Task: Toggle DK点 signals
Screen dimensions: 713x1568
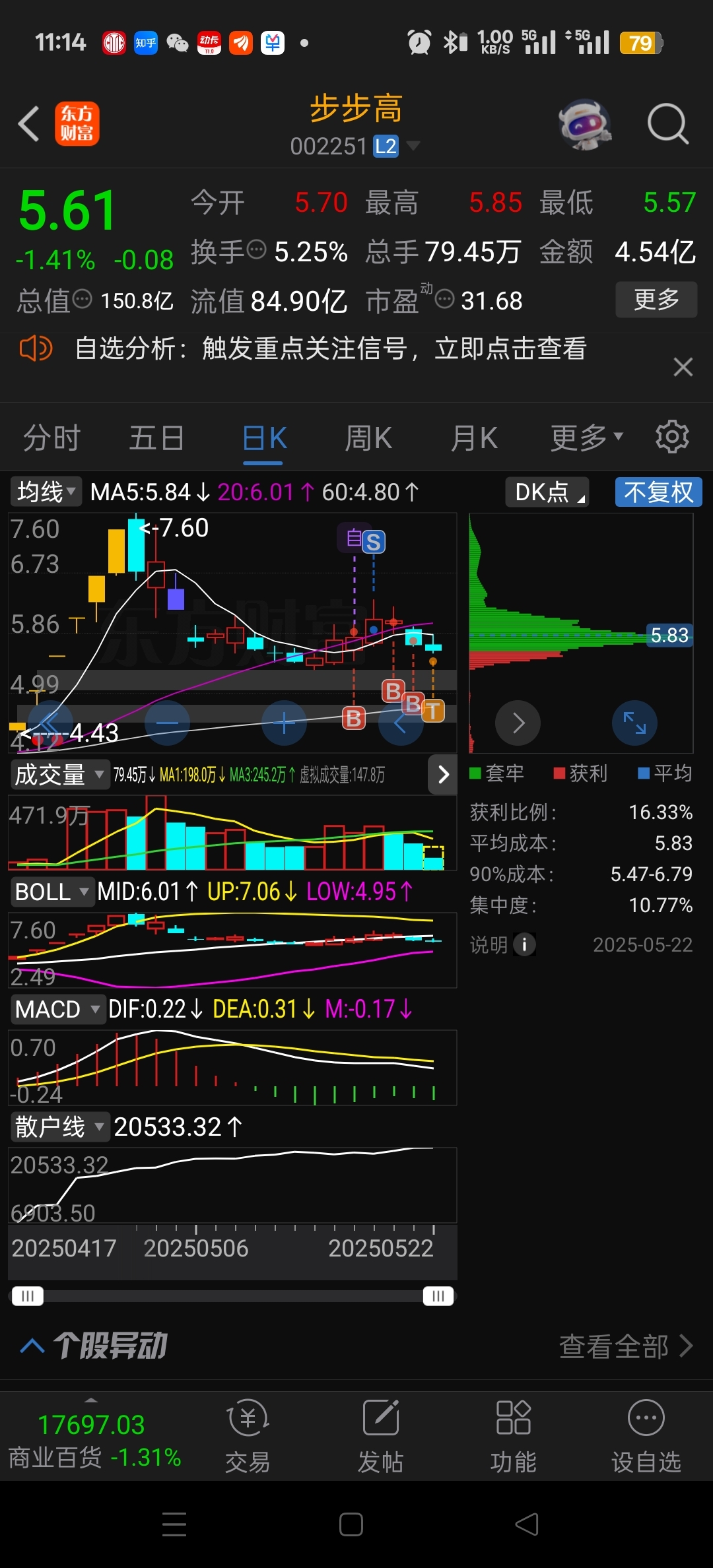Action: coord(547,492)
